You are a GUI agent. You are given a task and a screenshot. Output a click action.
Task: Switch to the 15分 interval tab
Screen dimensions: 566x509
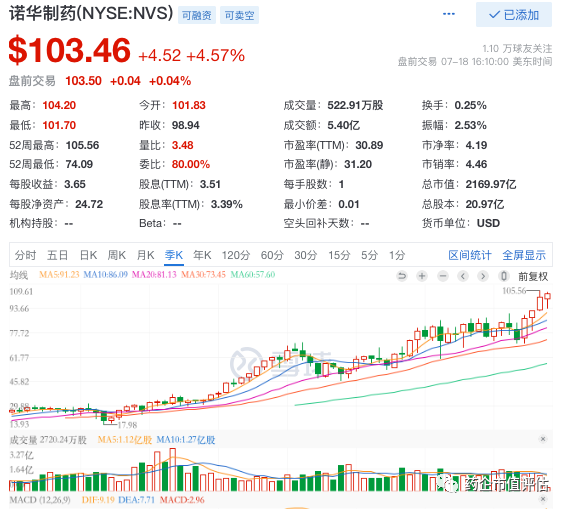click(x=339, y=255)
